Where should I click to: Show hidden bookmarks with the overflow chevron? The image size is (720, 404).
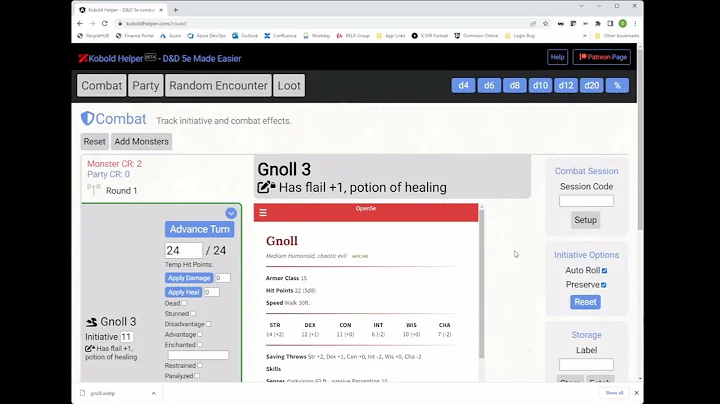[585, 36]
